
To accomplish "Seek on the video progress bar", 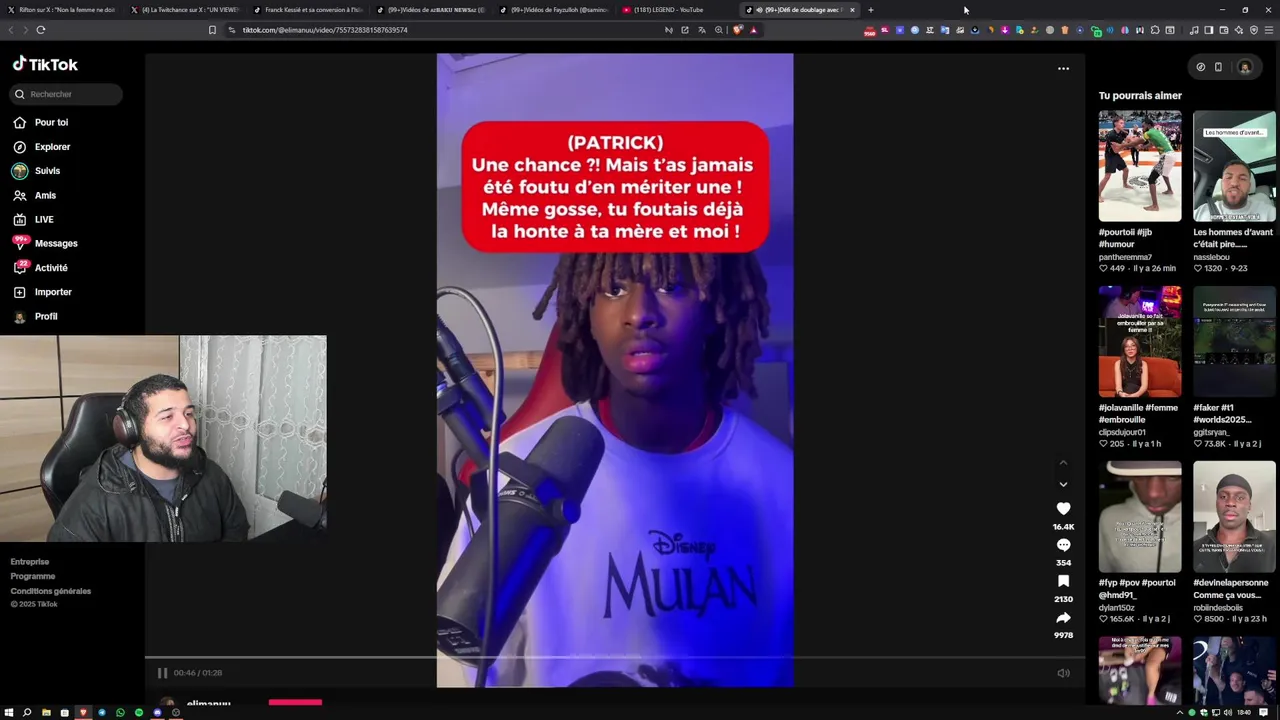I will pyautogui.click(x=615, y=658).
